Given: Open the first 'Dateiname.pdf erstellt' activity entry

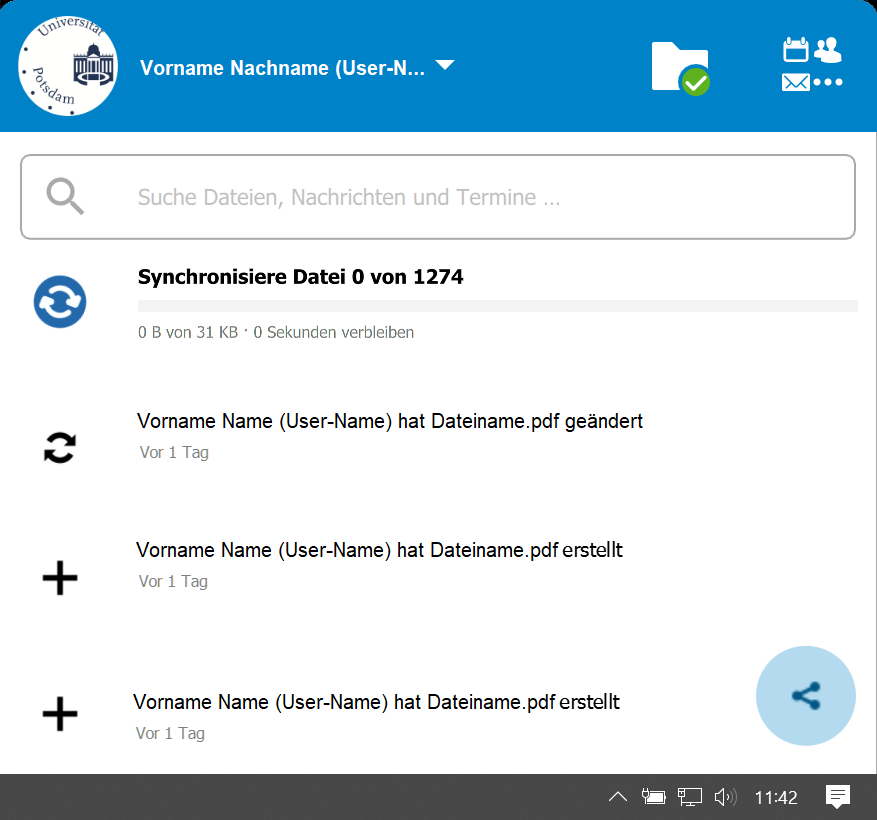Looking at the screenshot, I should pyautogui.click(x=380, y=551).
